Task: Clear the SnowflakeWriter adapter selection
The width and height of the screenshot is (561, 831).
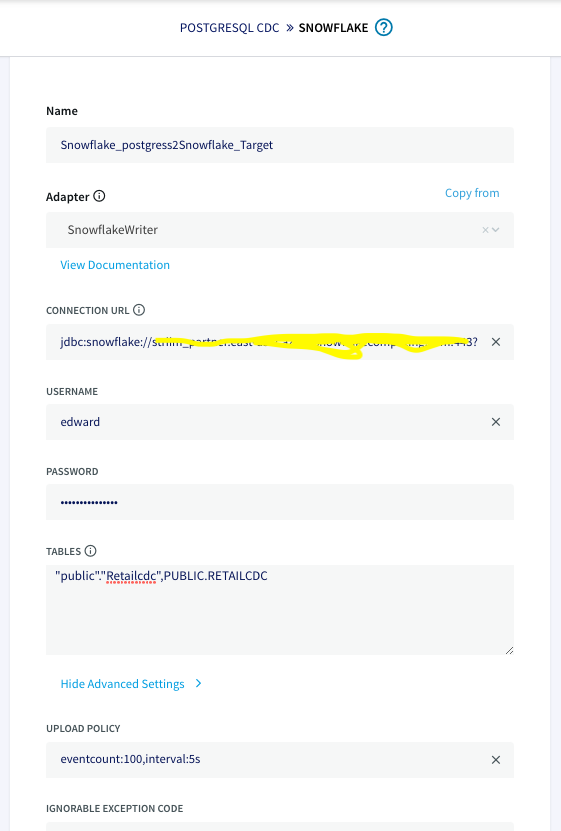Action: (485, 230)
